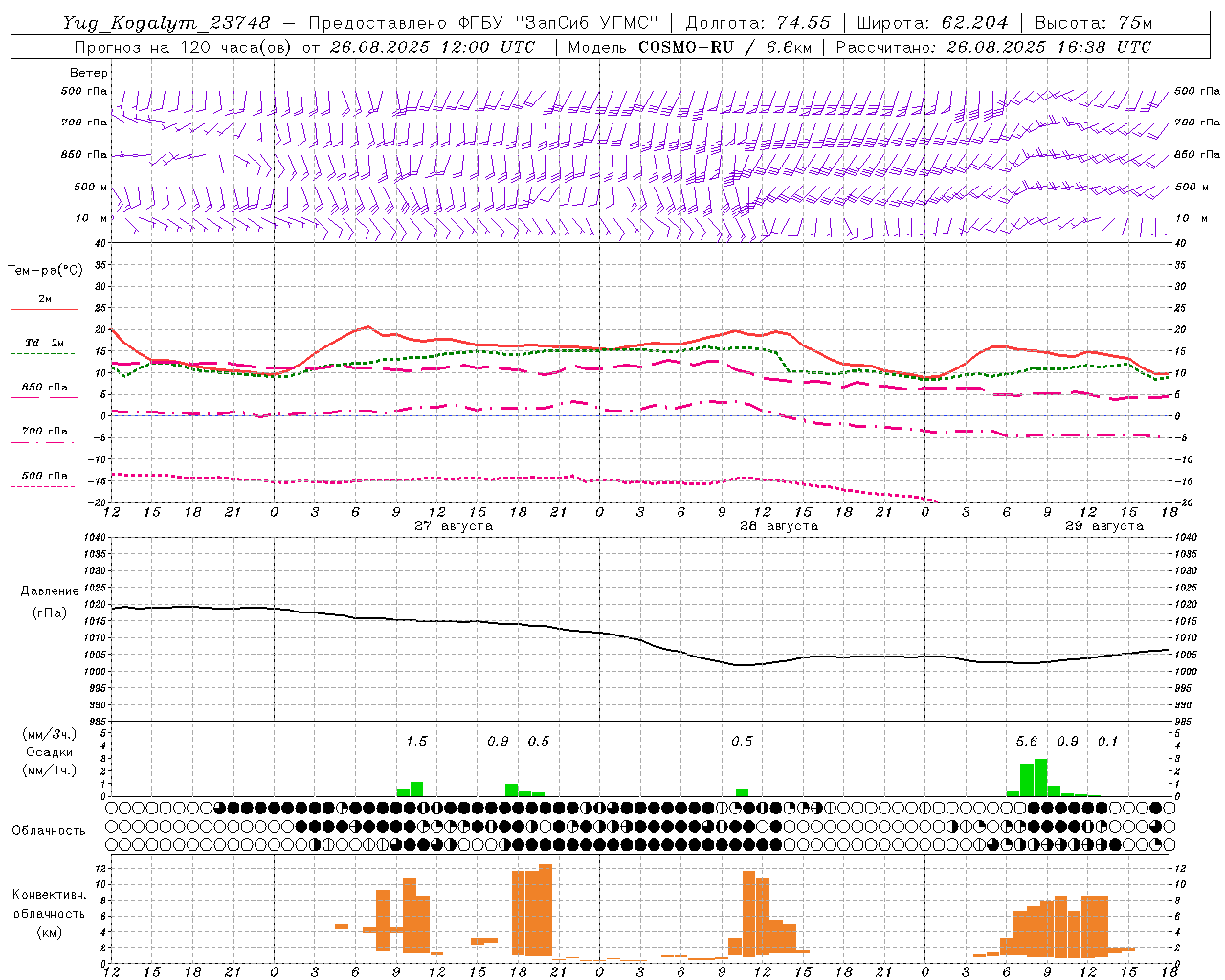Click the Тем-ра(°C) panel label
1225x980 pixels.
[45, 271]
